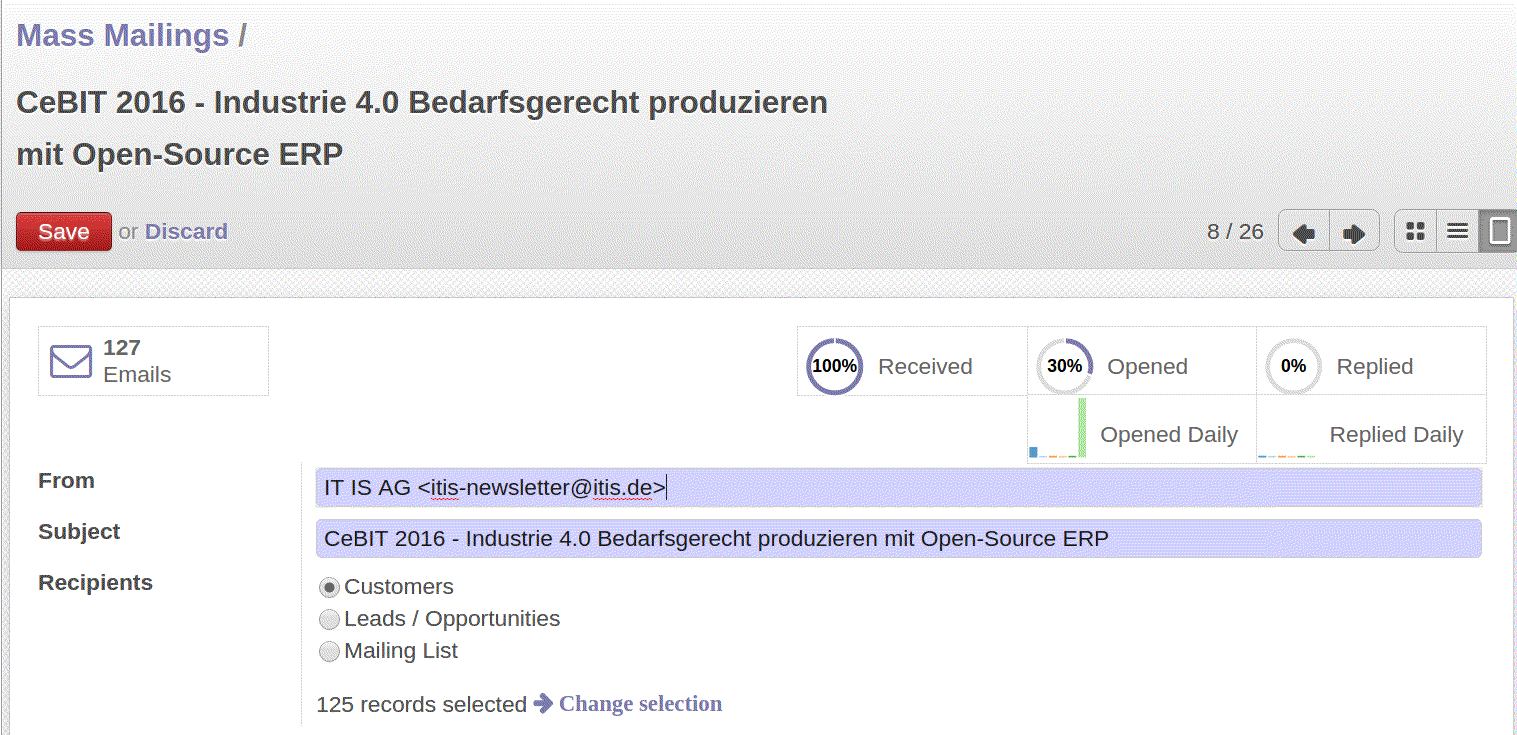Click into the From email field
This screenshot has height=735, width=1517.
(x=898, y=488)
